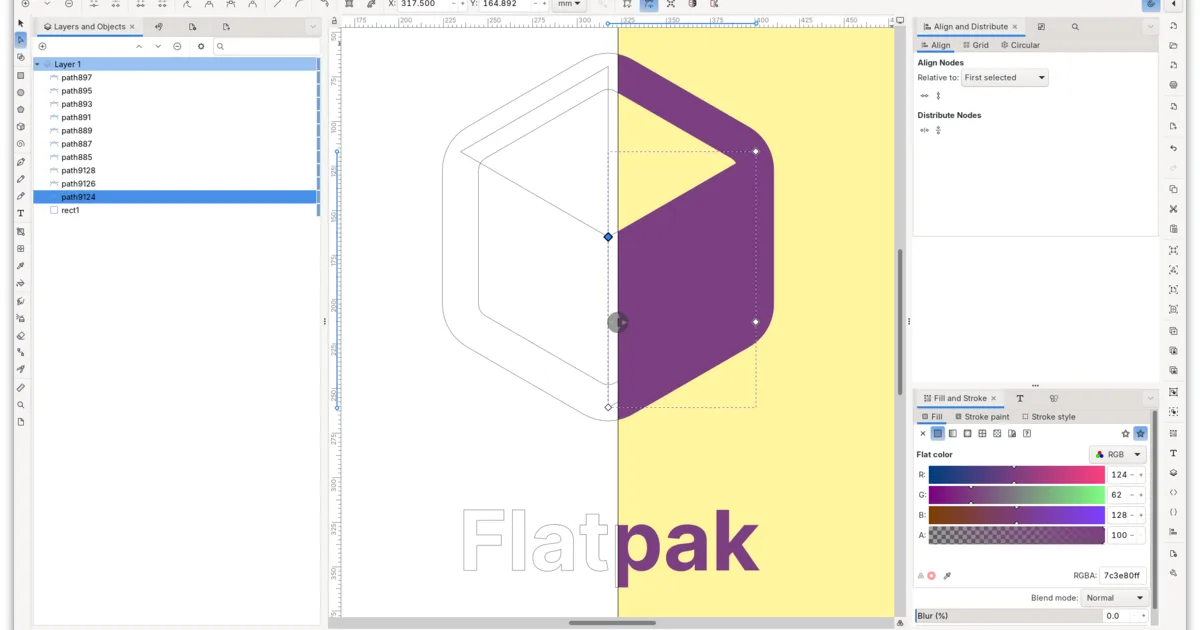The width and height of the screenshot is (1200, 630).
Task: Switch to the Circular tab
Action: coord(1020,45)
